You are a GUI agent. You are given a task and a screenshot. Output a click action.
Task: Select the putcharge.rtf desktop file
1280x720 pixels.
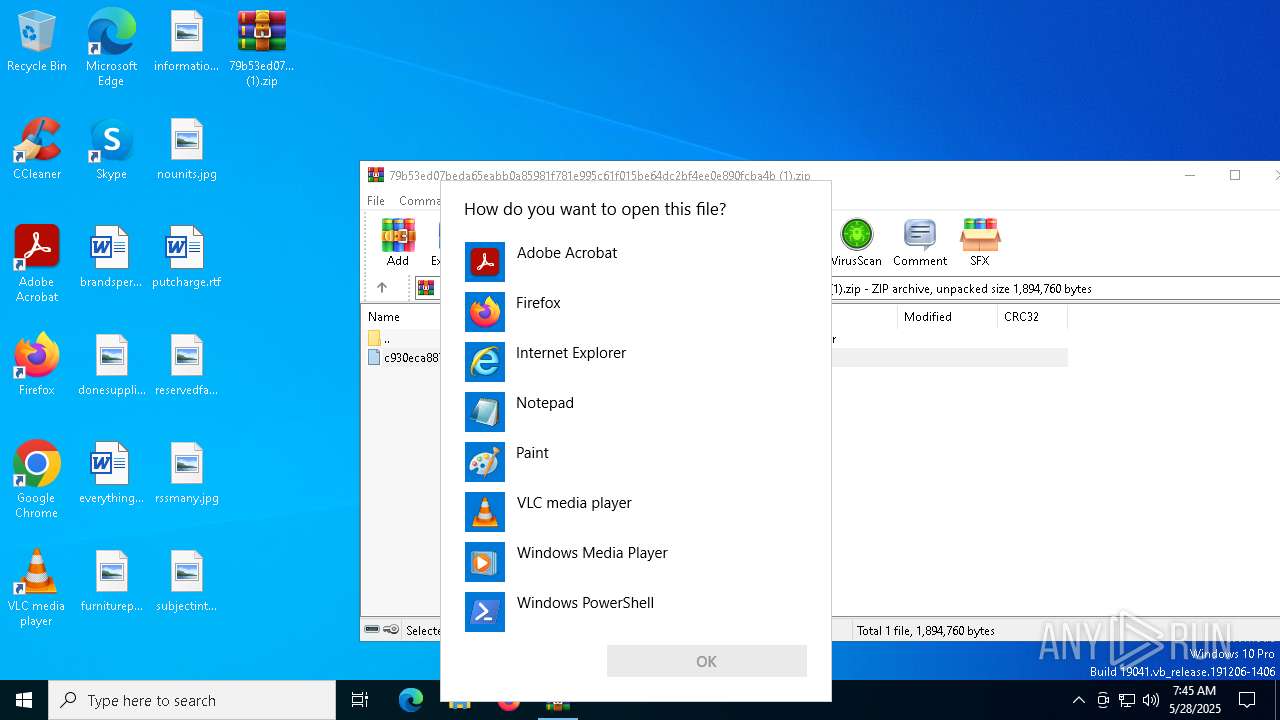pos(187,258)
